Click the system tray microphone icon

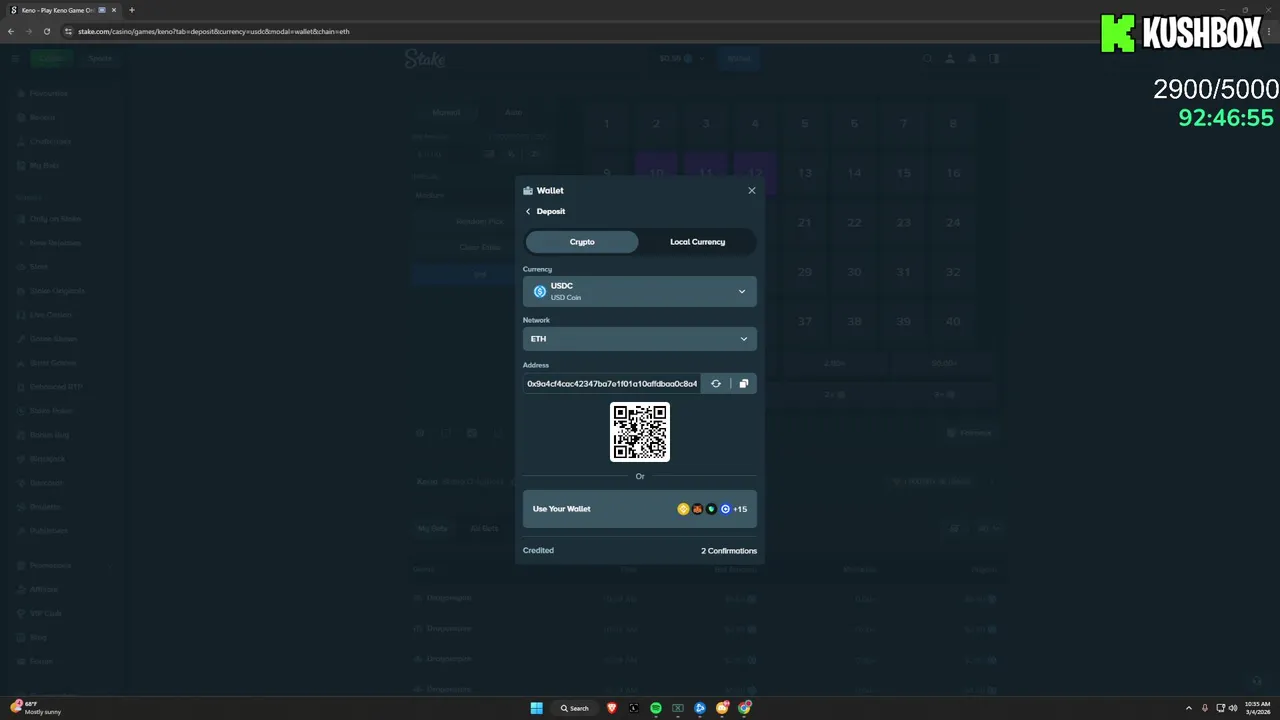(1205, 708)
